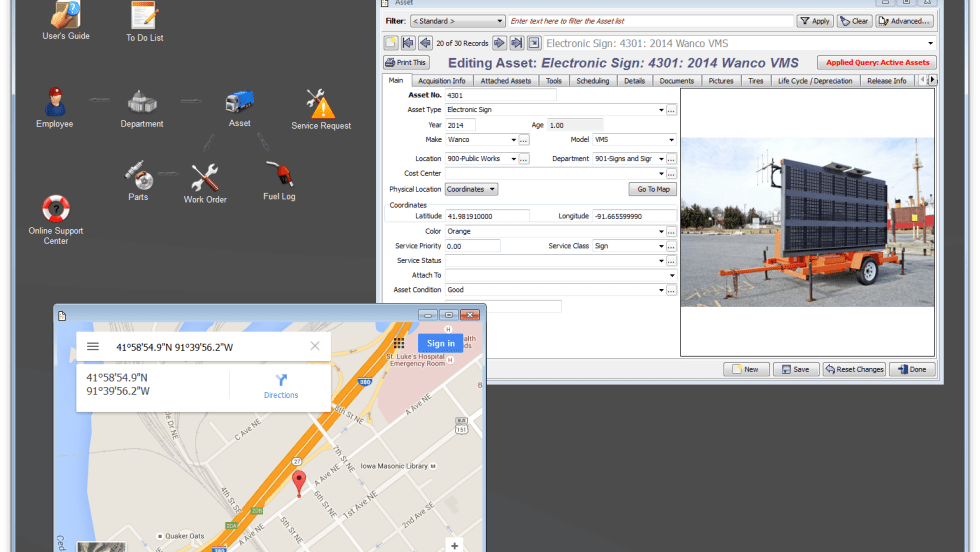Open the Work Order module icon
The image size is (980, 552).
(x=205, y=178)
